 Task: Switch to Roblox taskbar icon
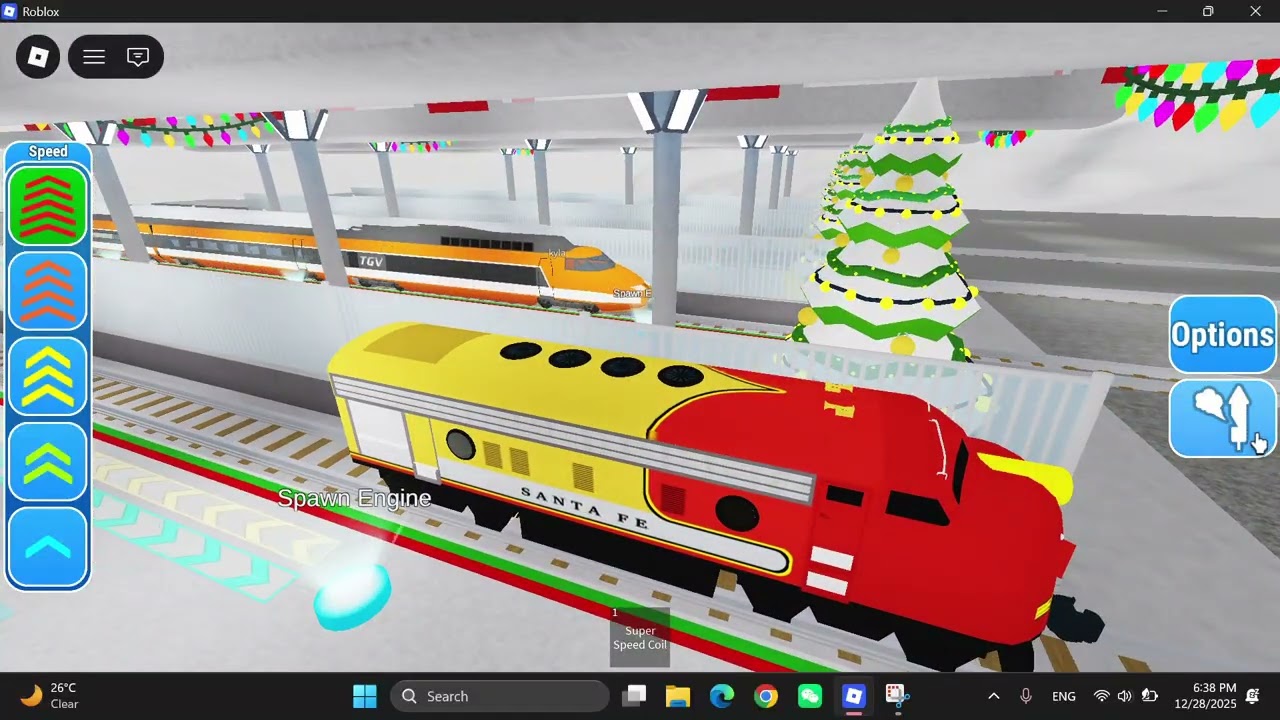pyautogui.click(x=854, y=696)
